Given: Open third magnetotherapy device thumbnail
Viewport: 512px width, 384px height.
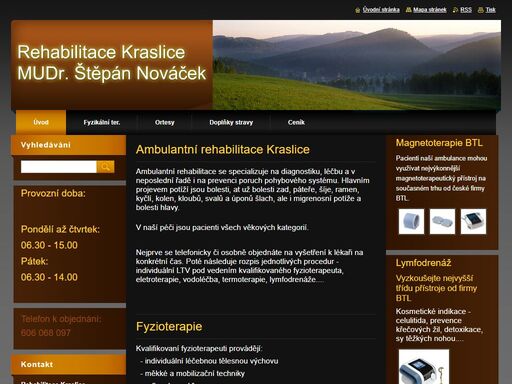Looking at the screenshot, I should coord(473,221).
